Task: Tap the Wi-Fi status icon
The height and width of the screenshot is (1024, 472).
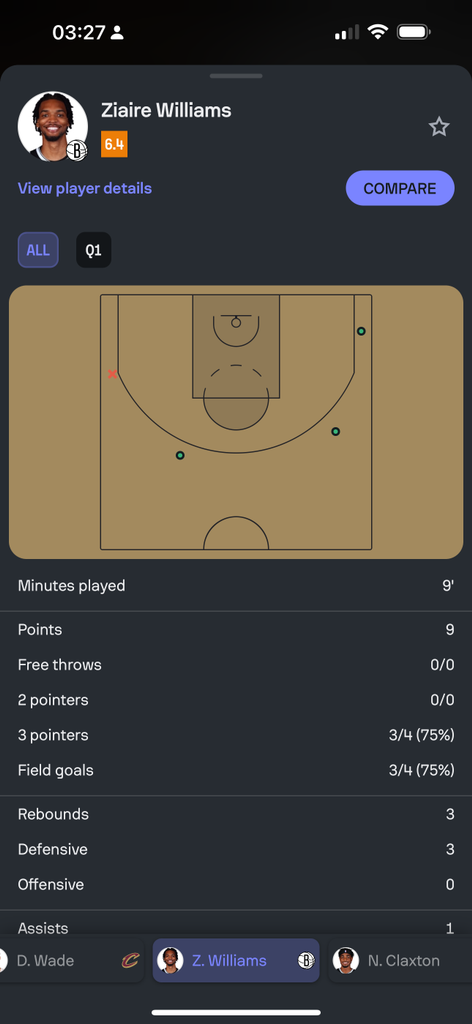Action: click(x=377, y=32)
